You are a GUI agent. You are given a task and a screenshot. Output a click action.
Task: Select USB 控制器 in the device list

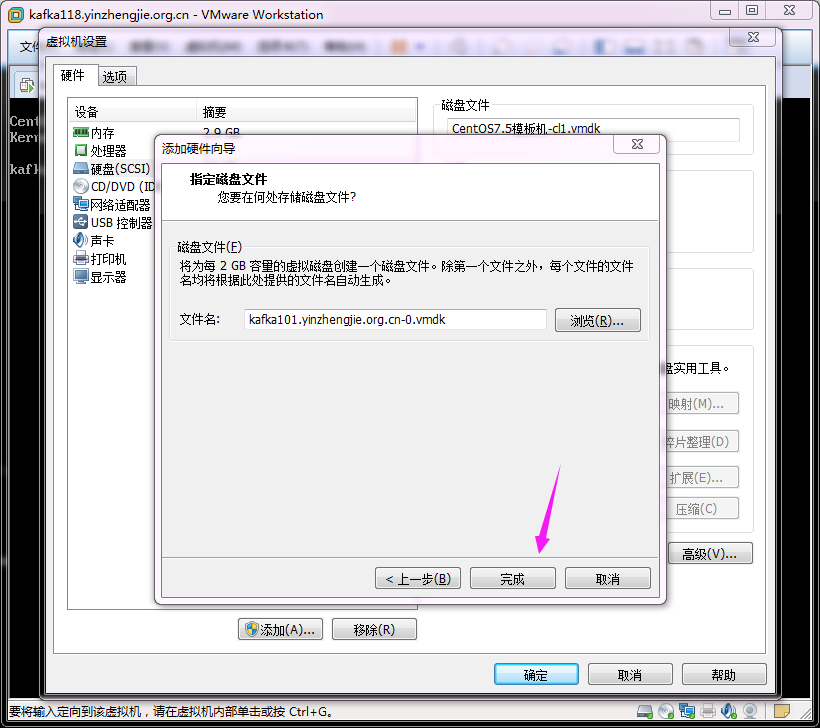pyautogui.click(x=121, y=223)
